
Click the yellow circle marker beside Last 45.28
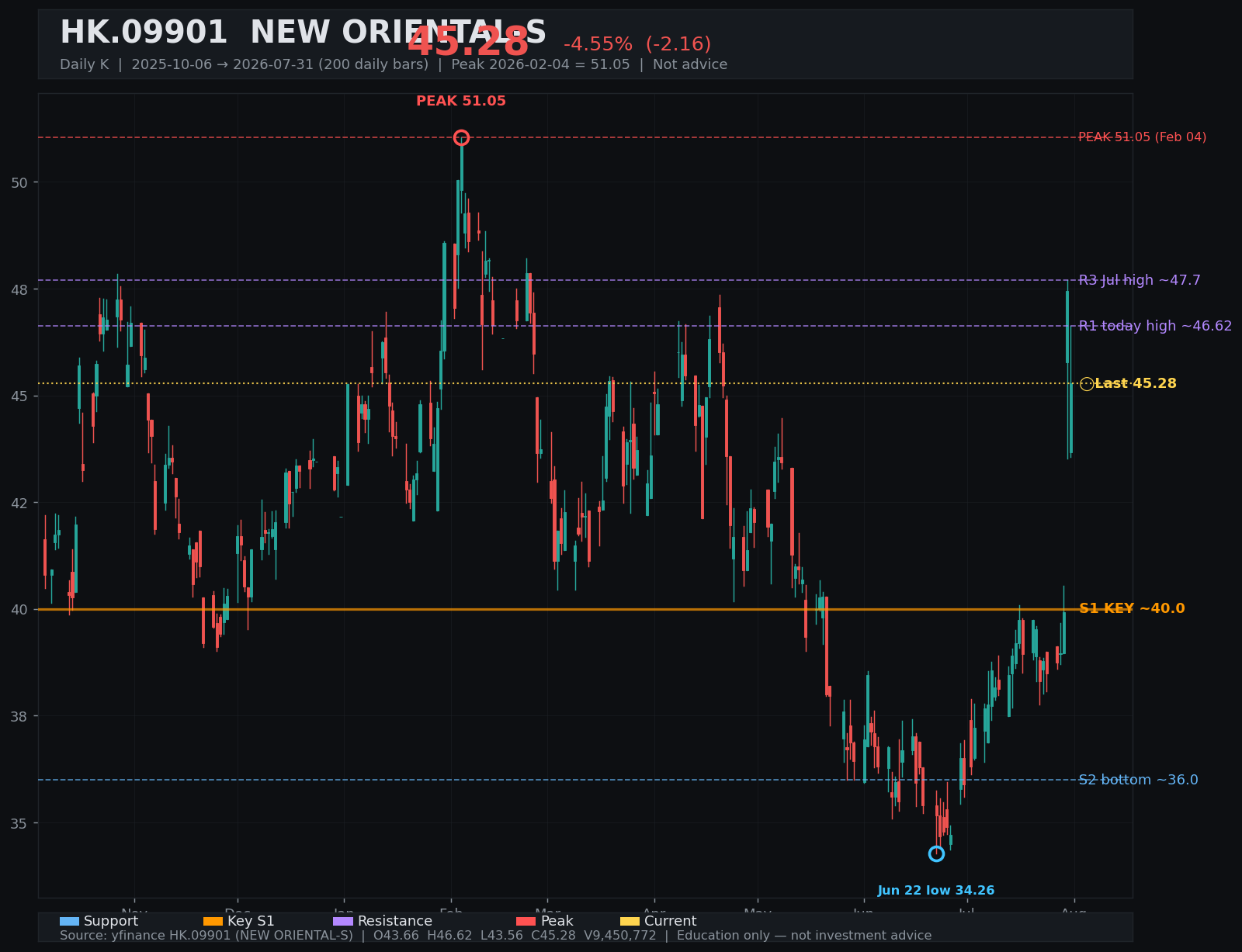(1087, 384)
